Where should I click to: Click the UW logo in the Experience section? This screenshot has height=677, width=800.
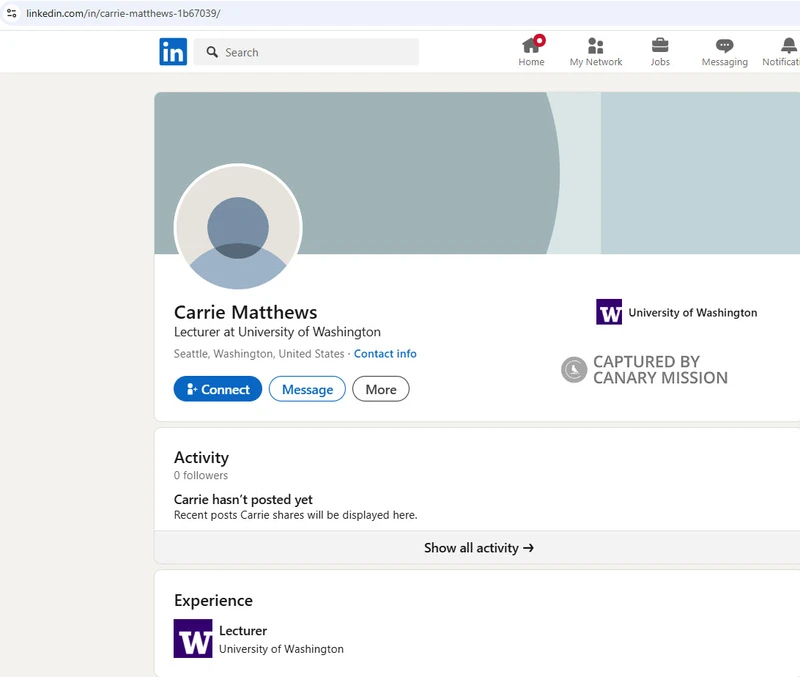[x=193, y=638]
